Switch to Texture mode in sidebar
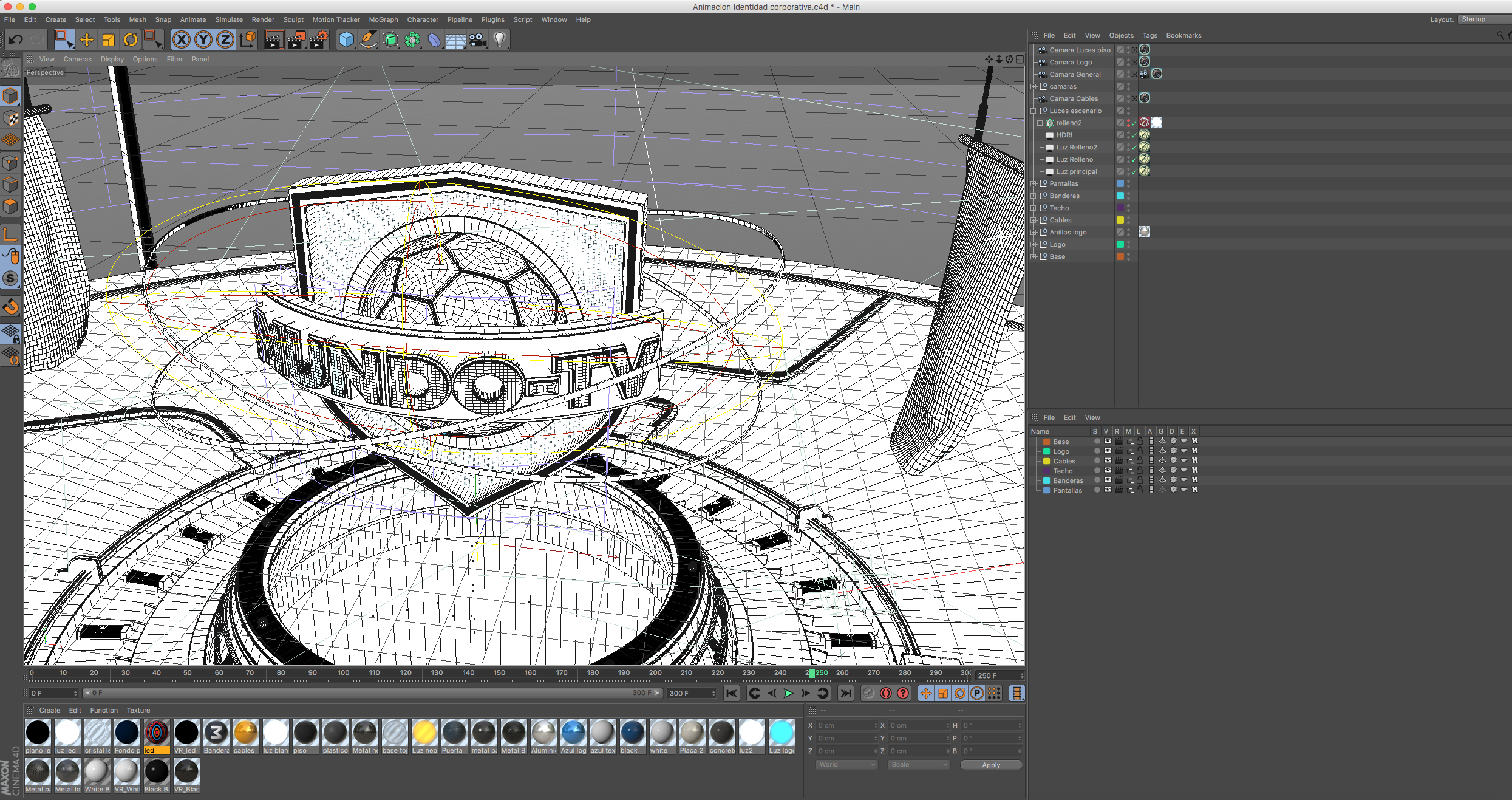 [x=11, y=118]
